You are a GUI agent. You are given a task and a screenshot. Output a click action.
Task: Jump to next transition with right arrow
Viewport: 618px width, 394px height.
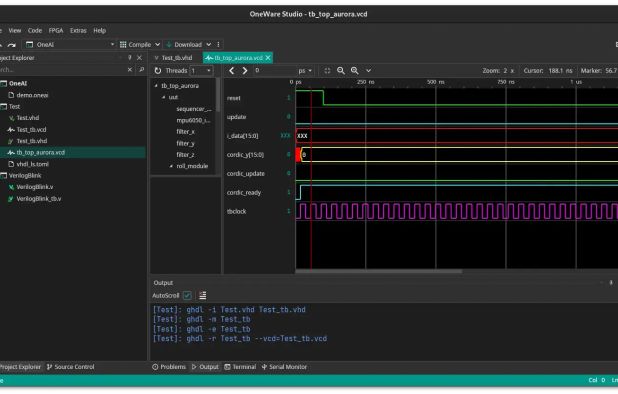click(x=245, y=71)
